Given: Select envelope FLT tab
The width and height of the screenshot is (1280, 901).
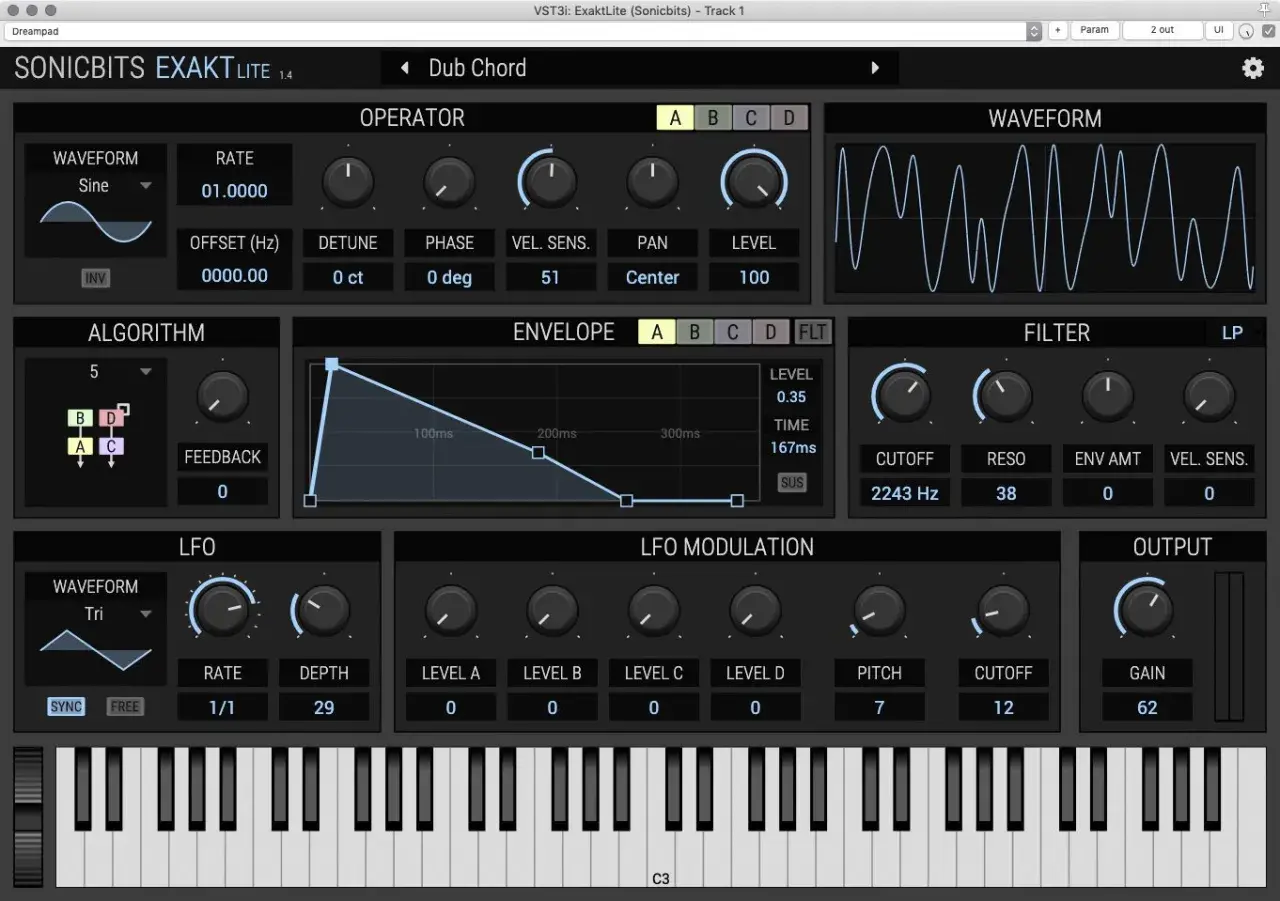Looking at the screenshot, I should pyautogui.click(x=812, y=332).
